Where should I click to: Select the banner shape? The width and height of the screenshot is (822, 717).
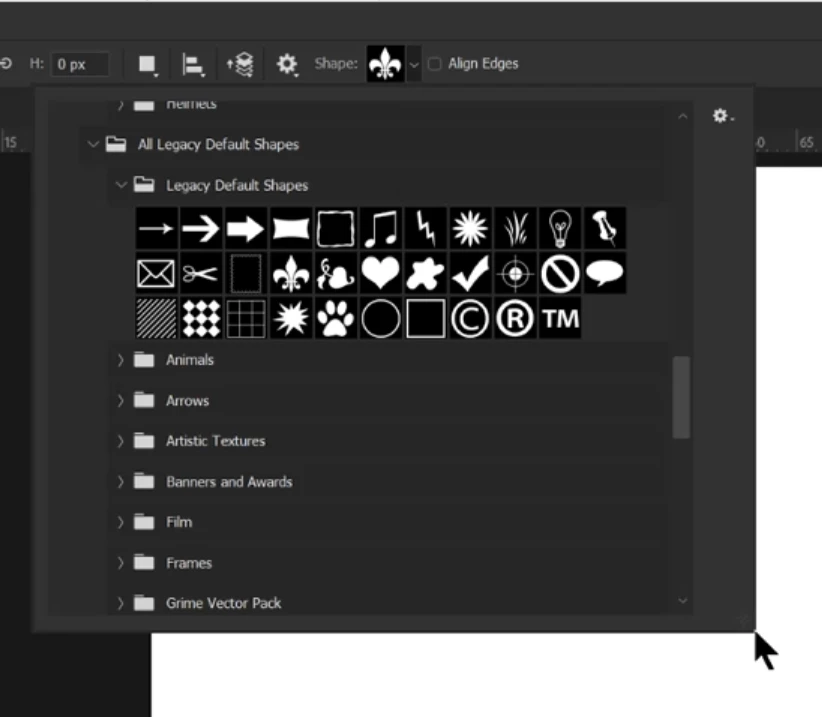291,228
